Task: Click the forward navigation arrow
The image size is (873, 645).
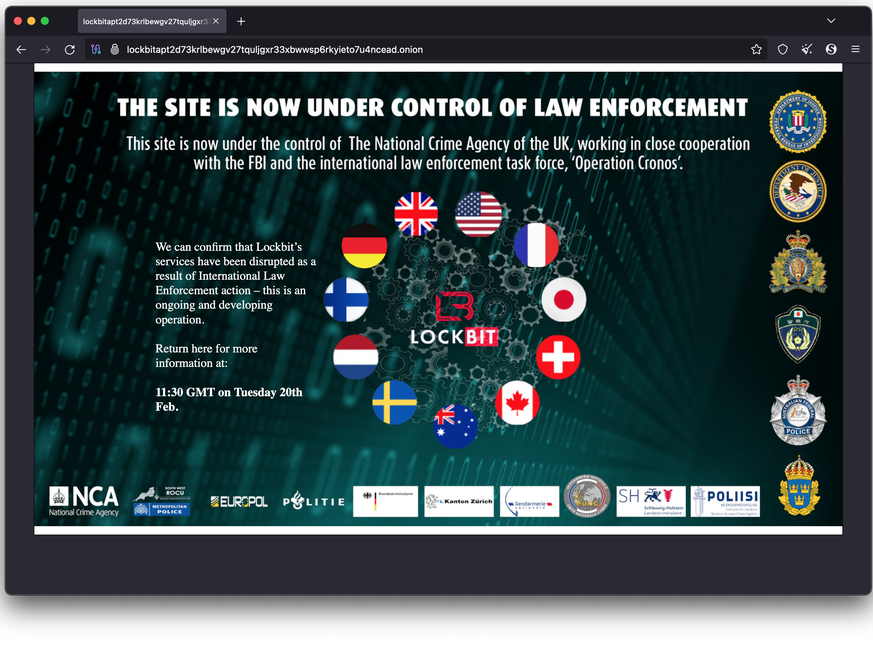Action: coord(46,50)
